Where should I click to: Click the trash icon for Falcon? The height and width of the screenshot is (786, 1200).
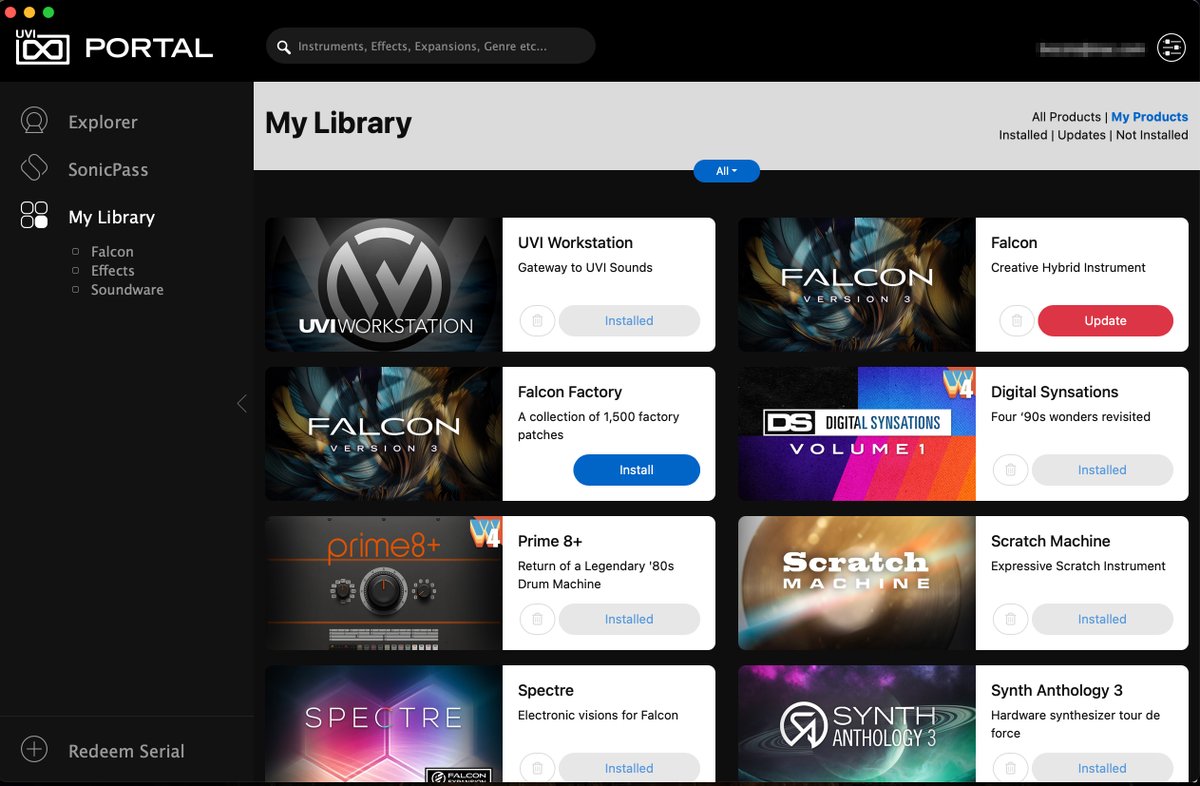tap(1017, 321)
